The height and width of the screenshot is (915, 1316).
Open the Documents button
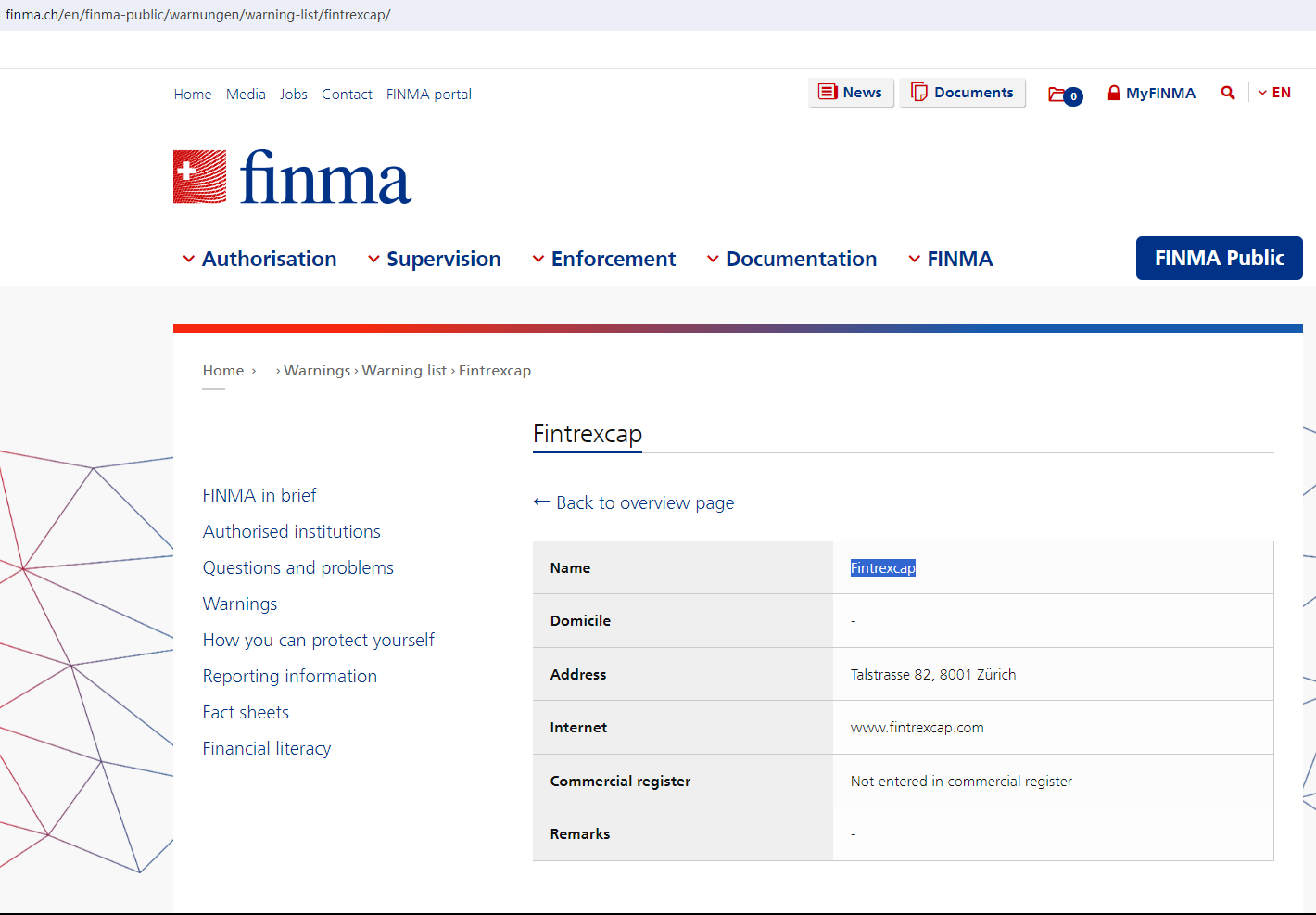[962, 93]
